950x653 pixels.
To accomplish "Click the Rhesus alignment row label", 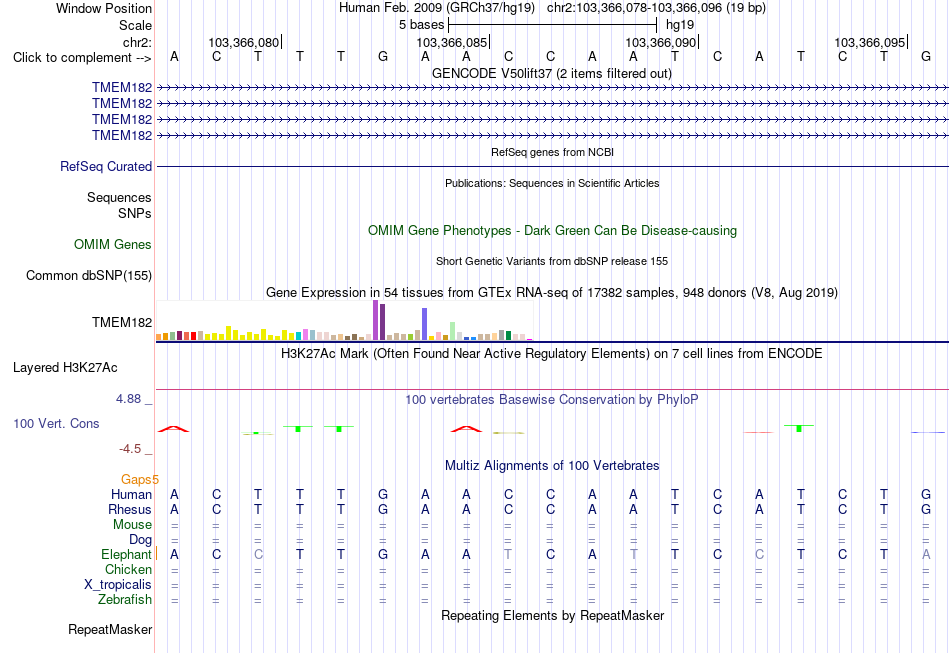I will pos(130,509).
